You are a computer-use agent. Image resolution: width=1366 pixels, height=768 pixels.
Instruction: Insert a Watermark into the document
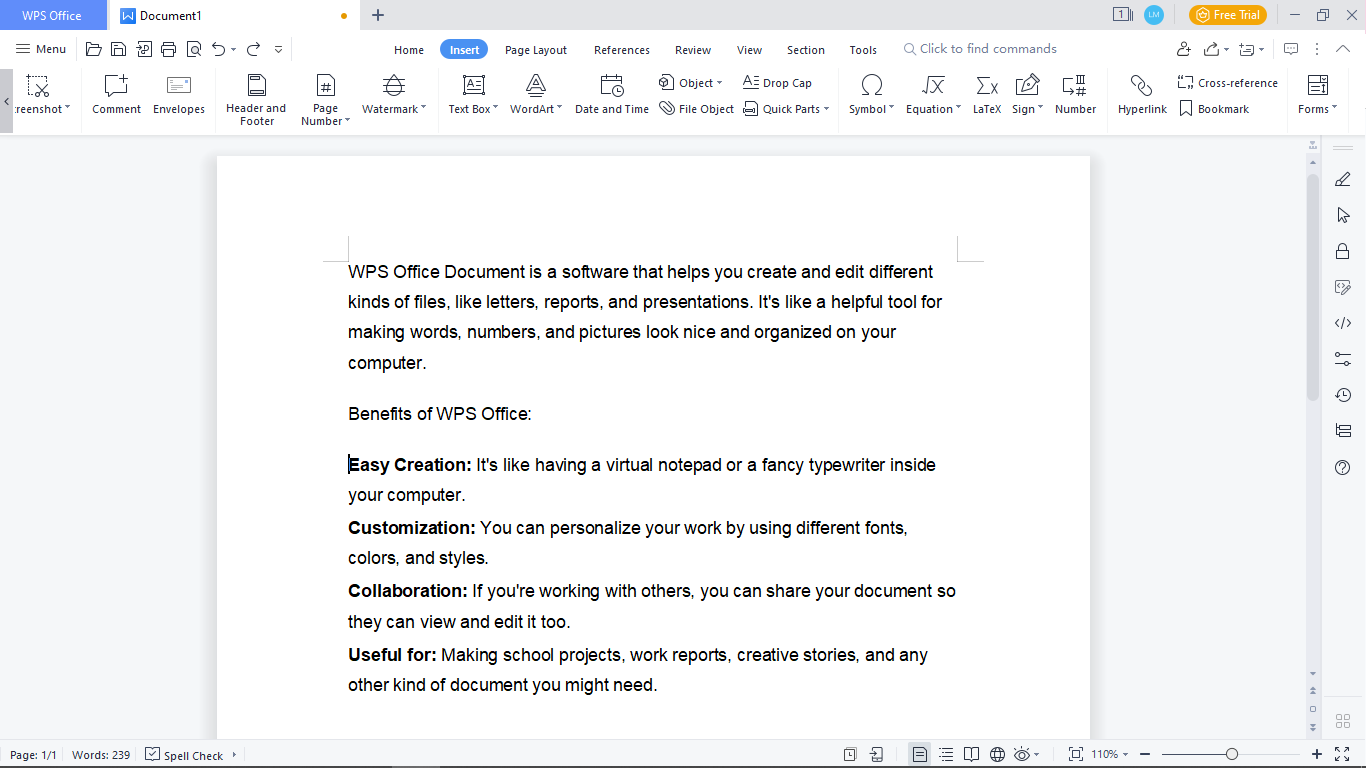pyautogui.click(x=391, y=95)
